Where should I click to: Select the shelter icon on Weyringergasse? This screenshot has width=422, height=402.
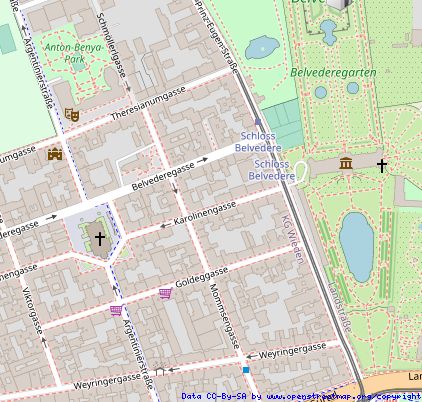160,370
